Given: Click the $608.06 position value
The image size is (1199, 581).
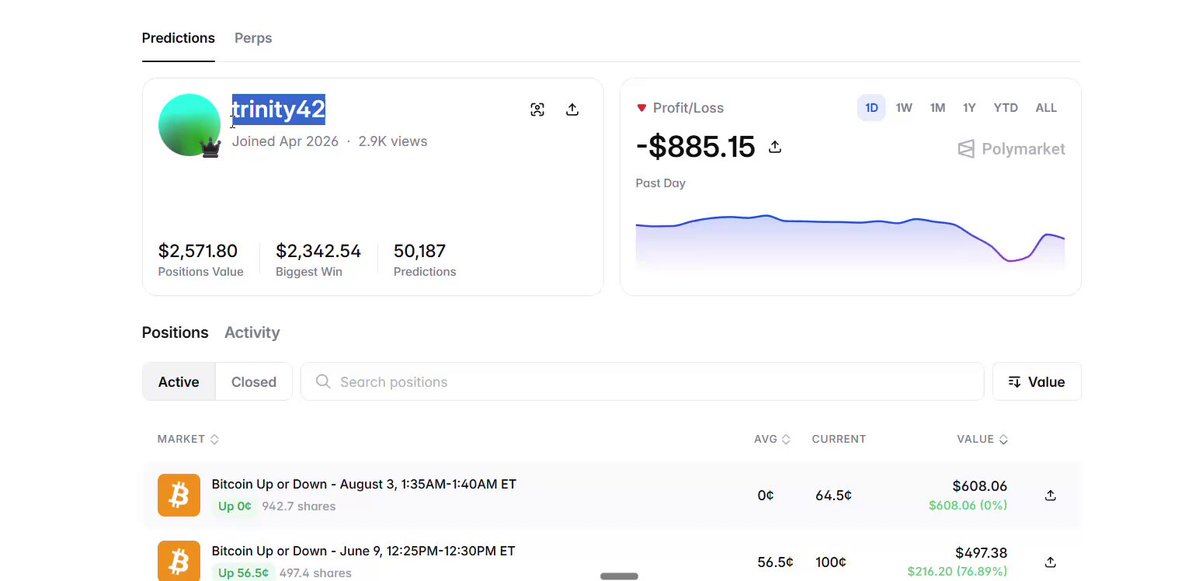Looking at the screenshot, I should (980, 485).
